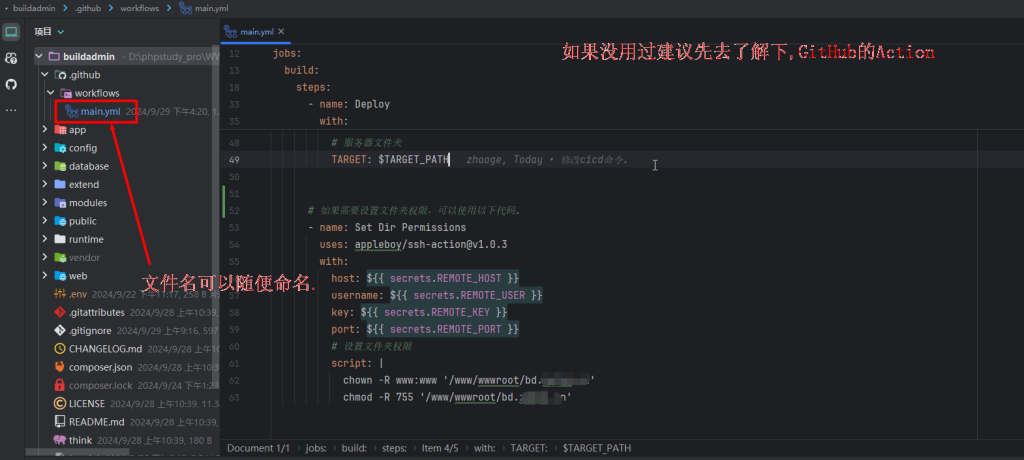Switch to the main.yml editor tab
Image resolution: width=1024 pixels, height=460 pixels.
[256, 32]
